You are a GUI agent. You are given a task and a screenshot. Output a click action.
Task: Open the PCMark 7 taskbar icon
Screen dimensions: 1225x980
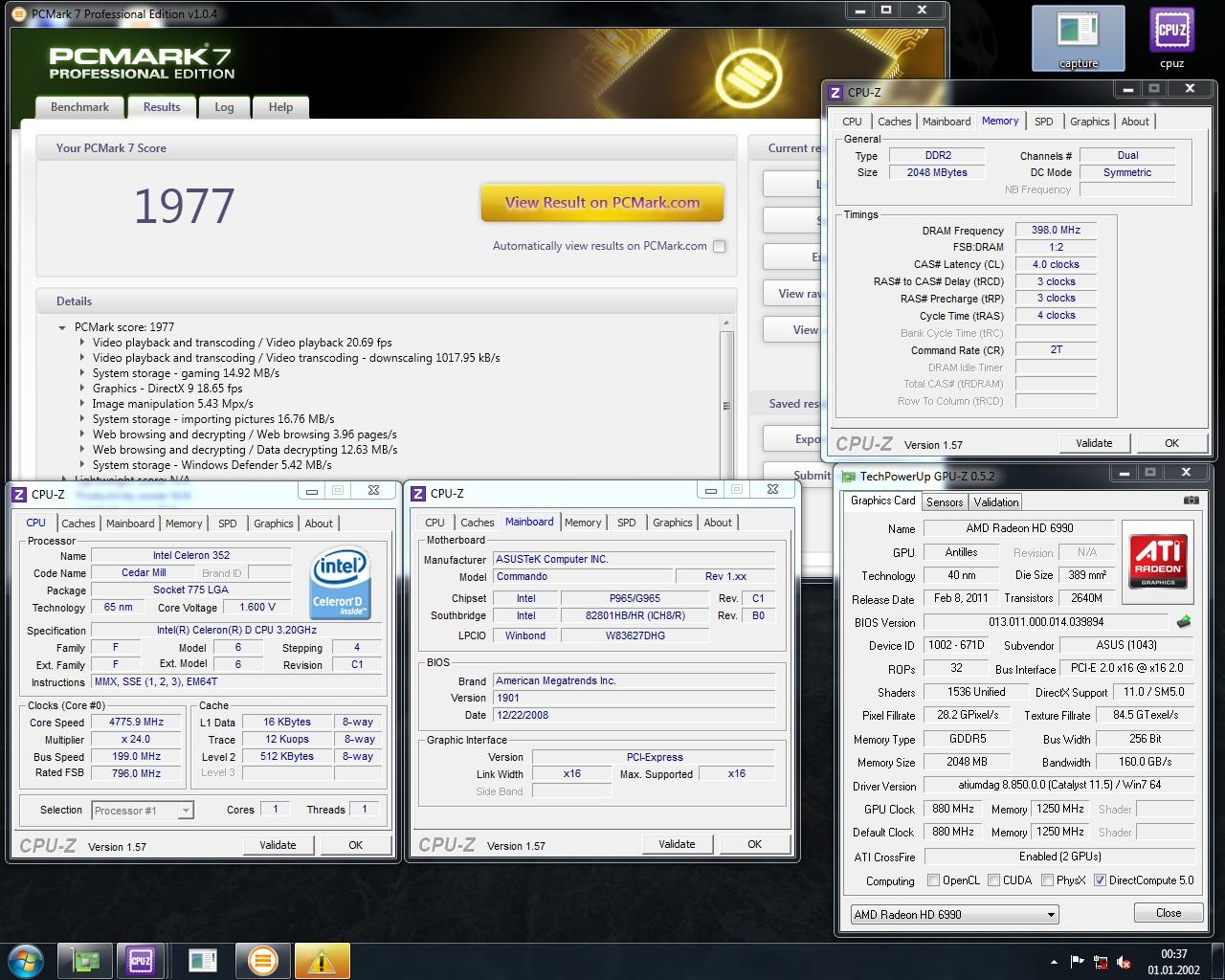coord(262,961)
